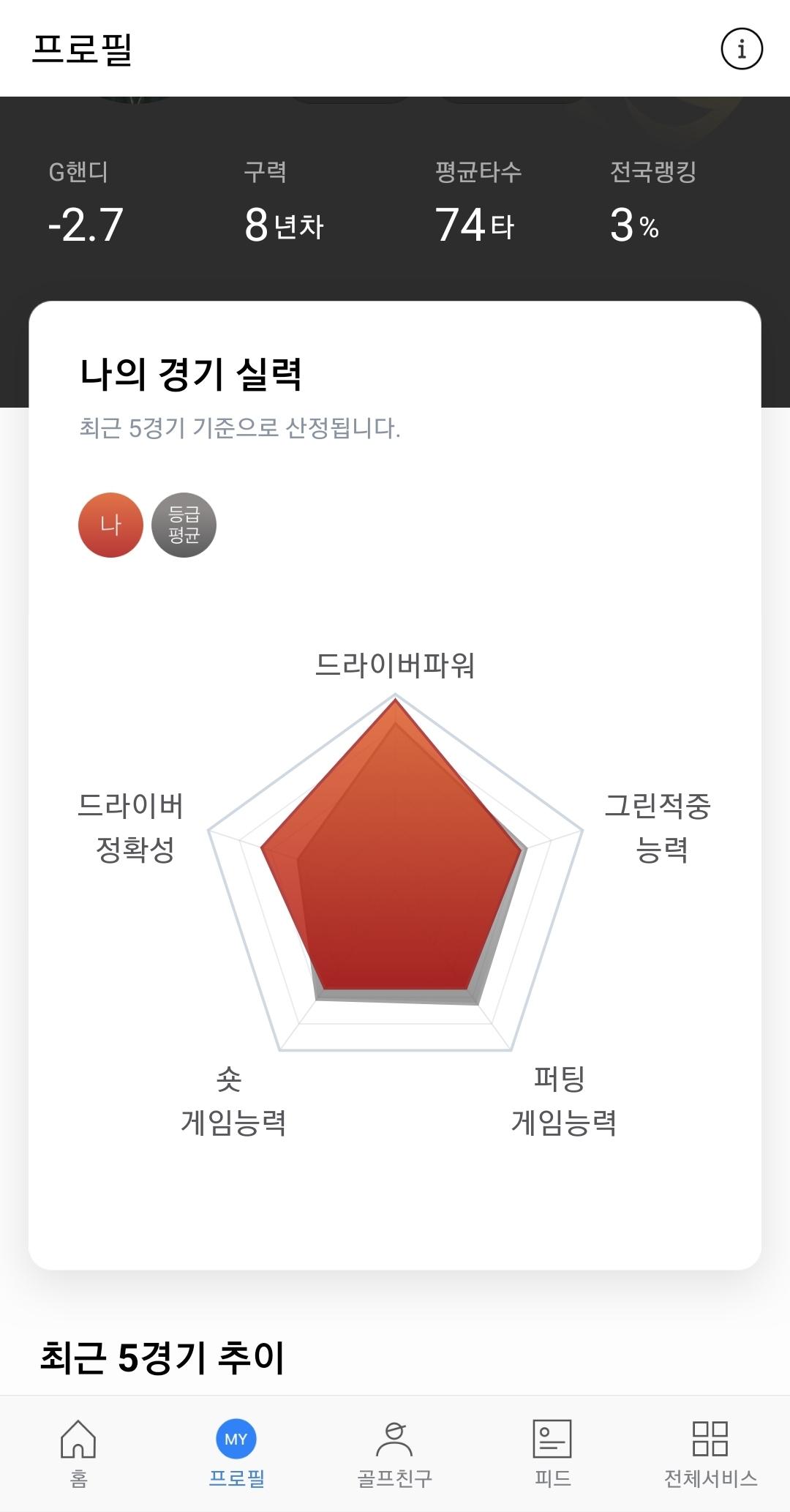The image size is (790, 1512).
Task: Tap the 그린적중 능력 chart label
Action: point(658,828)
